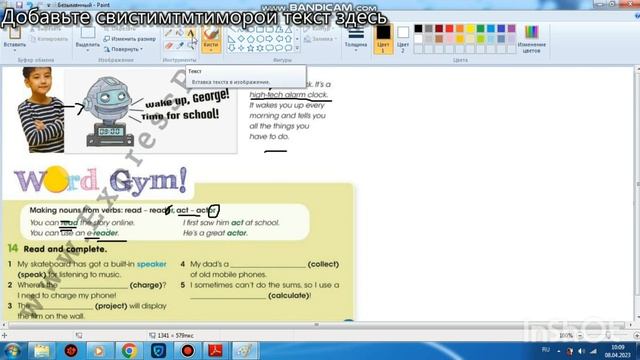Expand the Paste (Вставить) dropdown arrow
Viewport: 640px width, 360px height.
tap(15, 51)
